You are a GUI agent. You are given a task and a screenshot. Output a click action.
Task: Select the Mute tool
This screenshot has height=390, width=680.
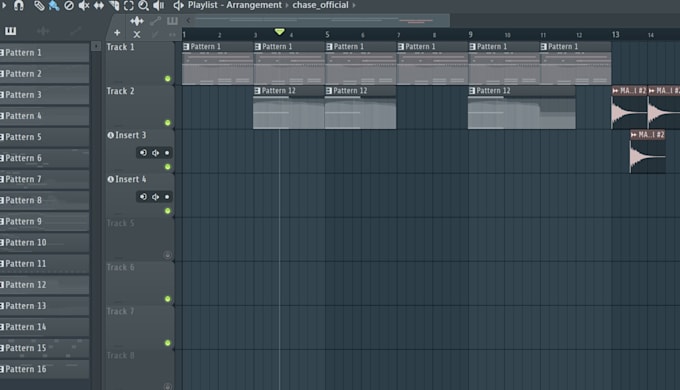pos(84,6)
